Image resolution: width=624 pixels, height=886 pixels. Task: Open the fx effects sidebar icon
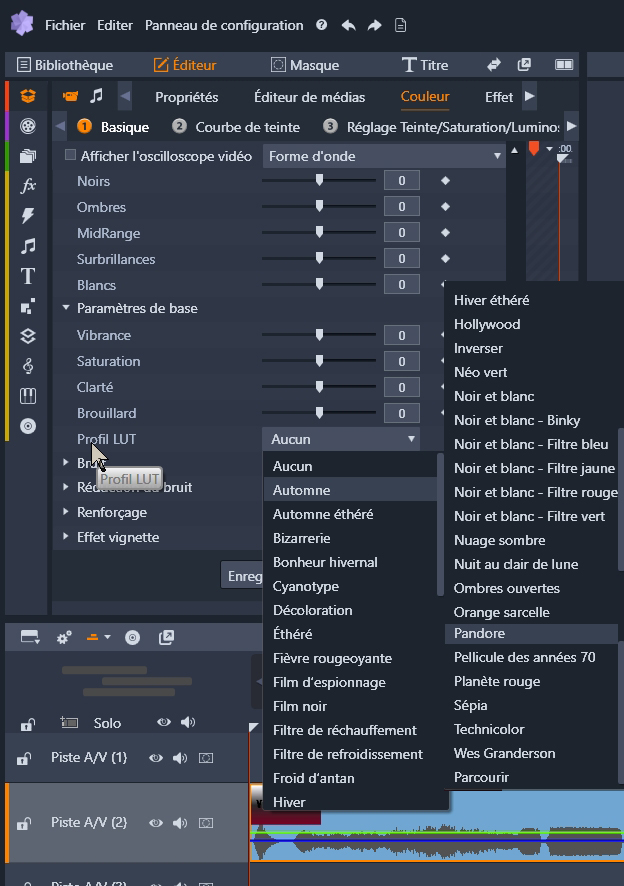[x=28, y=185]
